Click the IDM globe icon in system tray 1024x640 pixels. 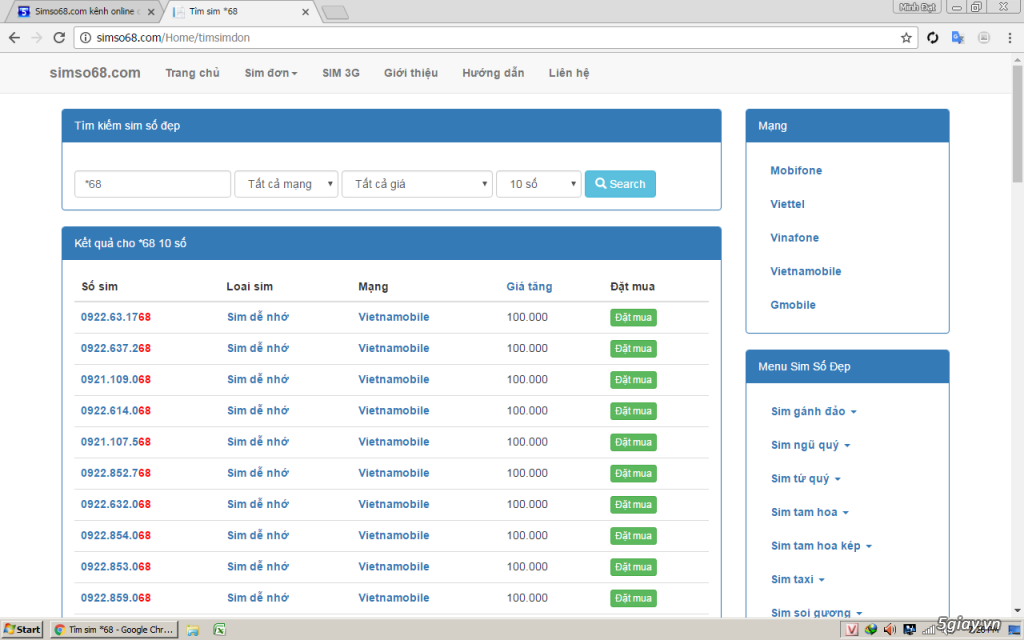(871, 630)
